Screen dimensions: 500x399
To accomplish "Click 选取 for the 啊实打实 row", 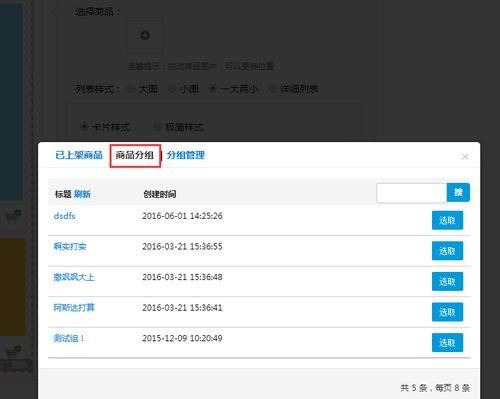I will (x=447, y=251).
